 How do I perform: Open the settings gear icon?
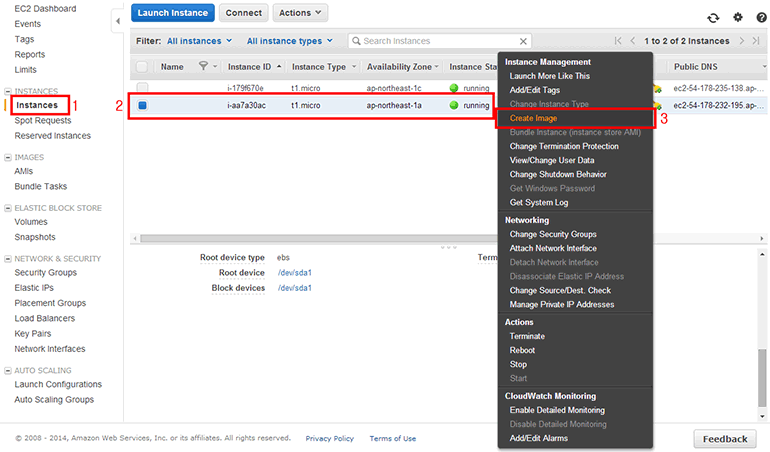738,17
